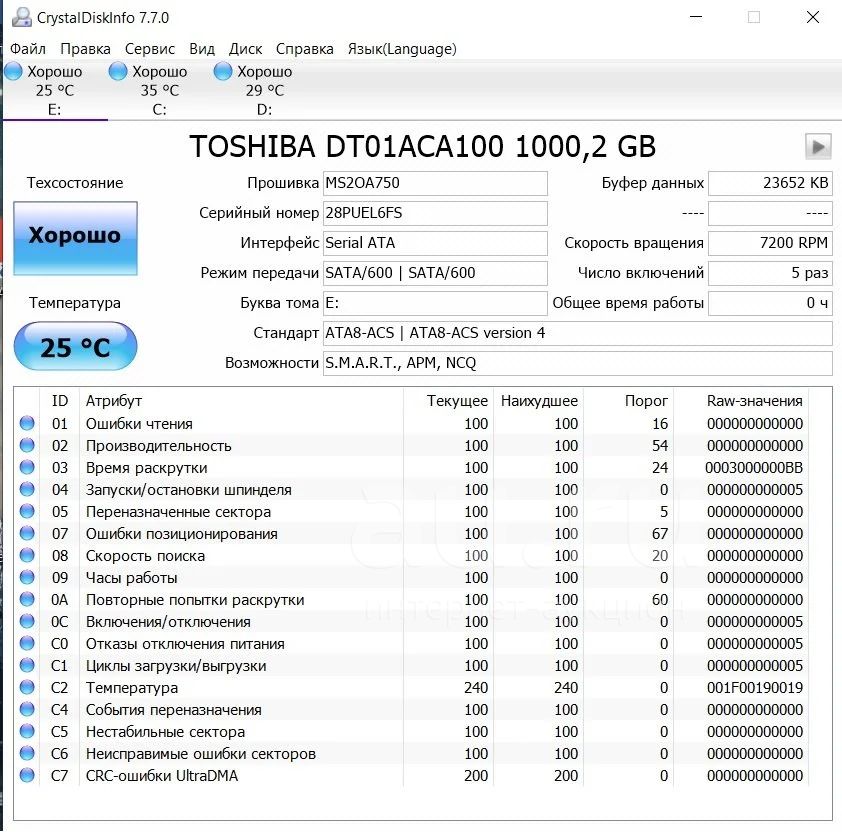The image size is (842, 835).
Task: Select the raw value 001F00190019
Action: pos(754,688)
